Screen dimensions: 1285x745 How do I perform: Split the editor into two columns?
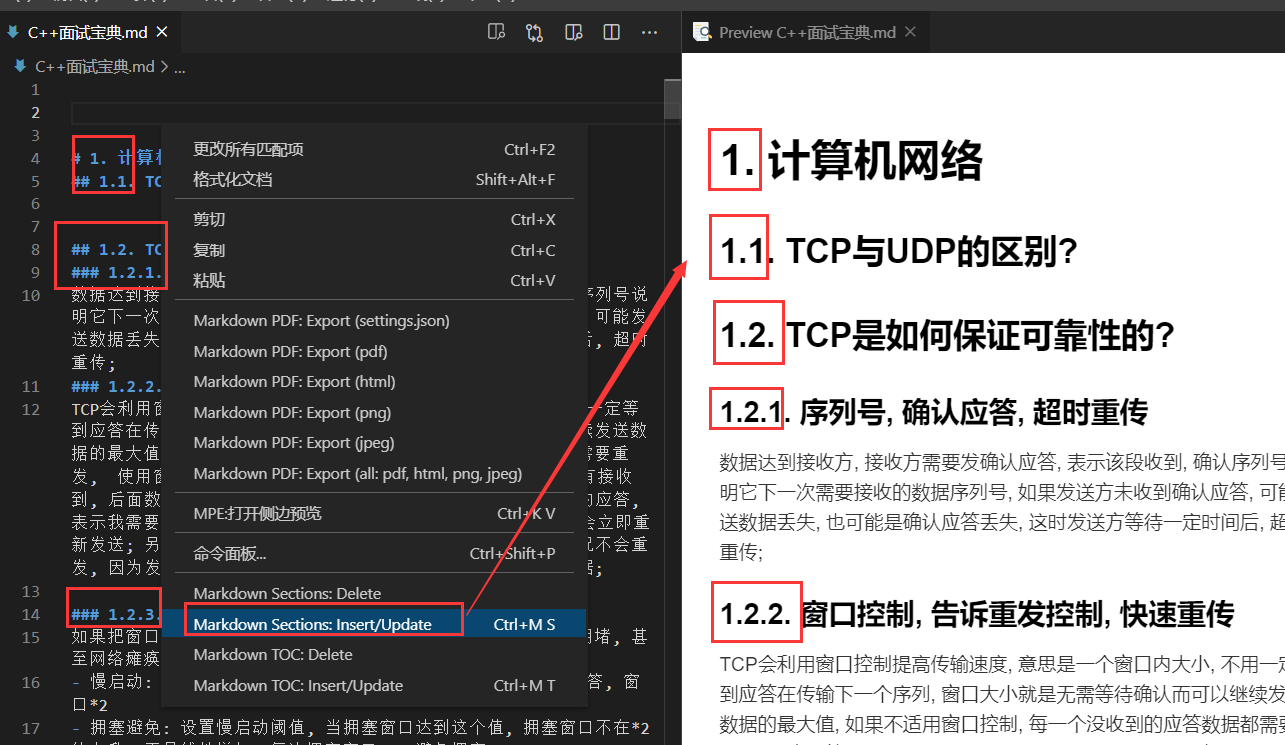[x=611, y=31]
